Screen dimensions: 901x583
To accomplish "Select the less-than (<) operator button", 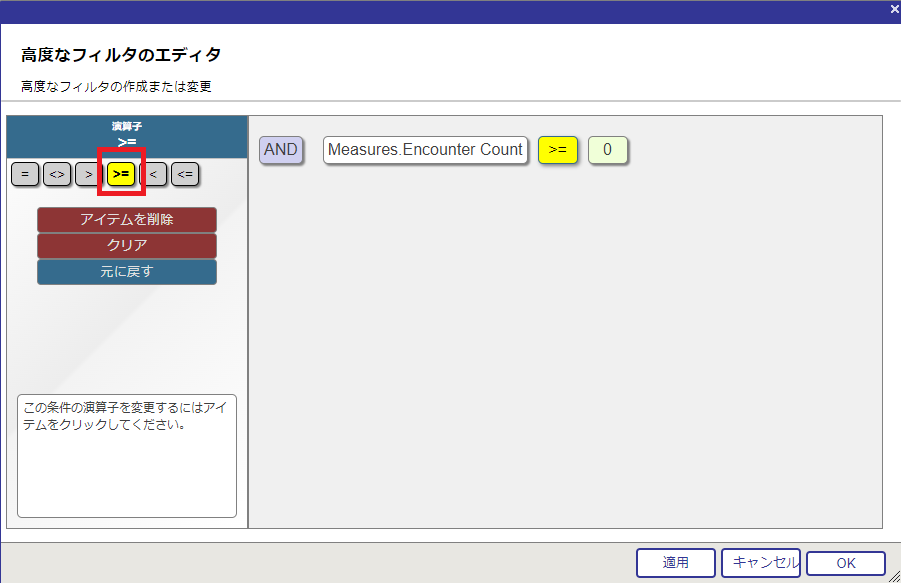I will point(155,174).
